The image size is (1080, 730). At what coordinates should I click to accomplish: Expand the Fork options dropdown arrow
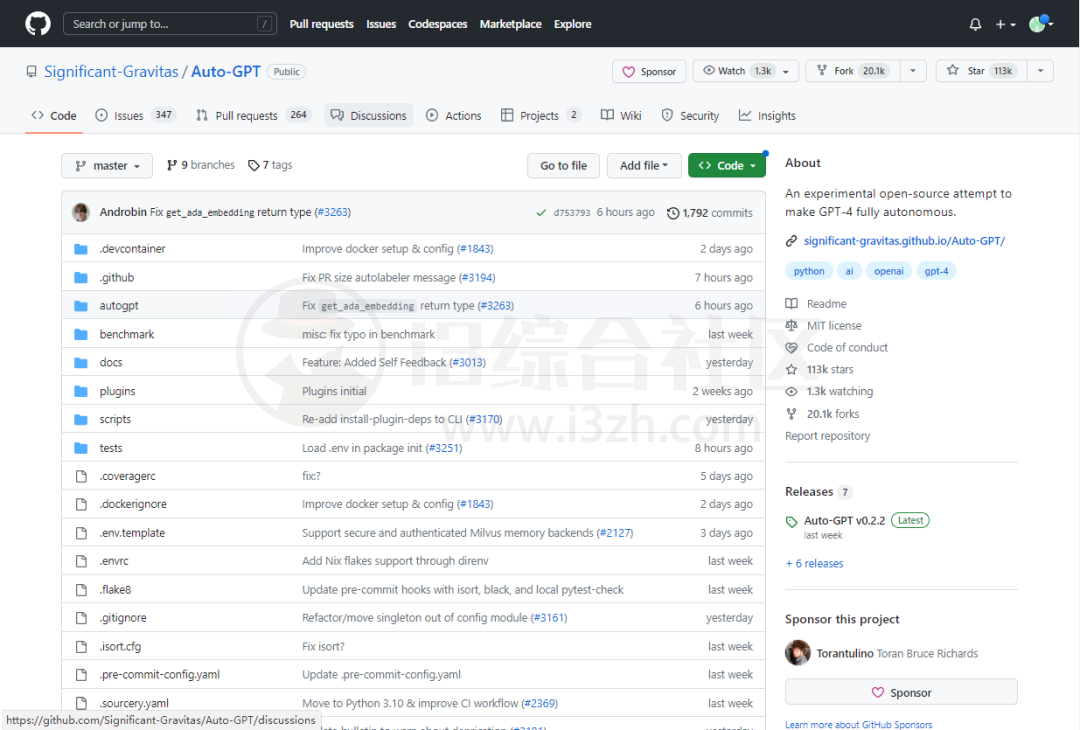tap(913, 71)
